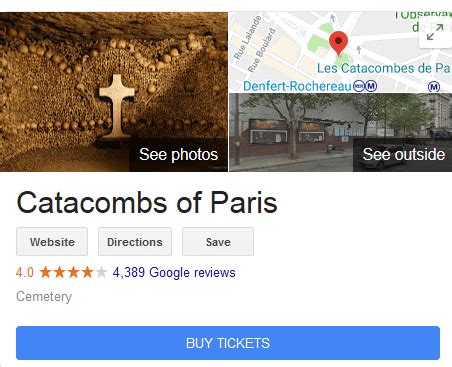Click the Metro M icon beside Denfert-Rochereau
Image resolution: width=452 pixels, height=367 pixels.
click(371, 86)
